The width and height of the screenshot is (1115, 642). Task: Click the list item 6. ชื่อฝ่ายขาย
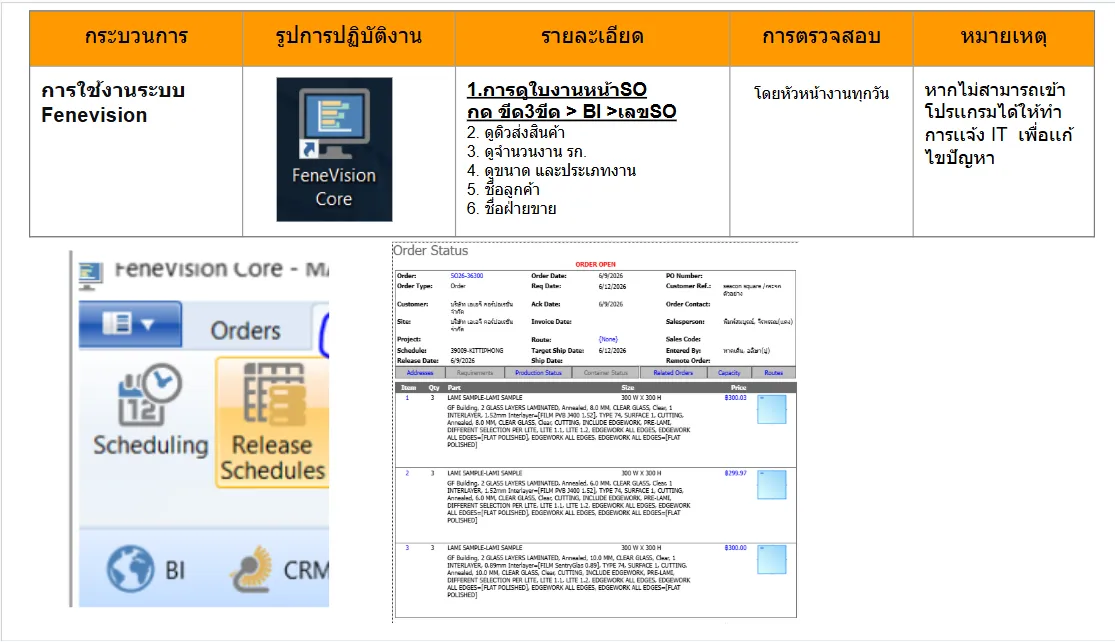511,209
